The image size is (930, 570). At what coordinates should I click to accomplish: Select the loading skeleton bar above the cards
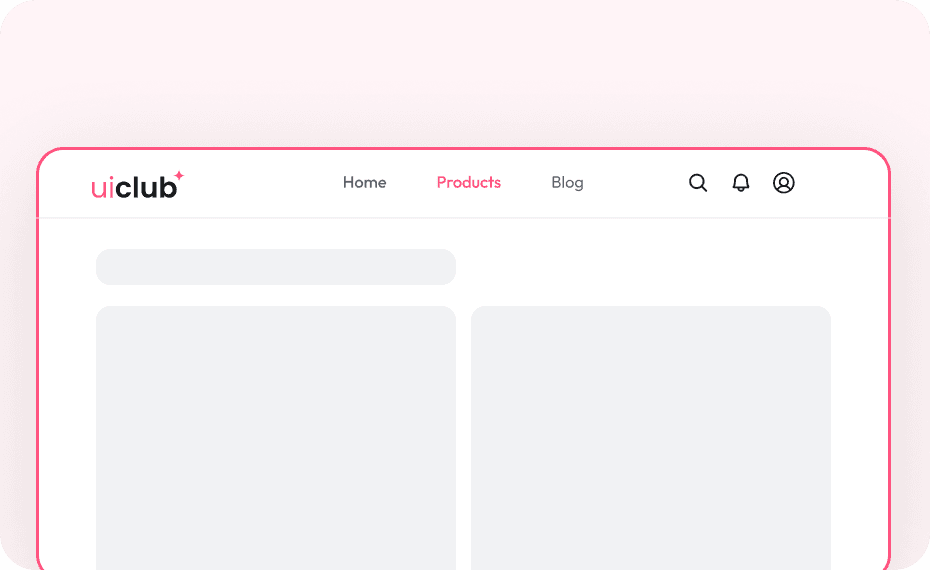(x=276, y=267)
